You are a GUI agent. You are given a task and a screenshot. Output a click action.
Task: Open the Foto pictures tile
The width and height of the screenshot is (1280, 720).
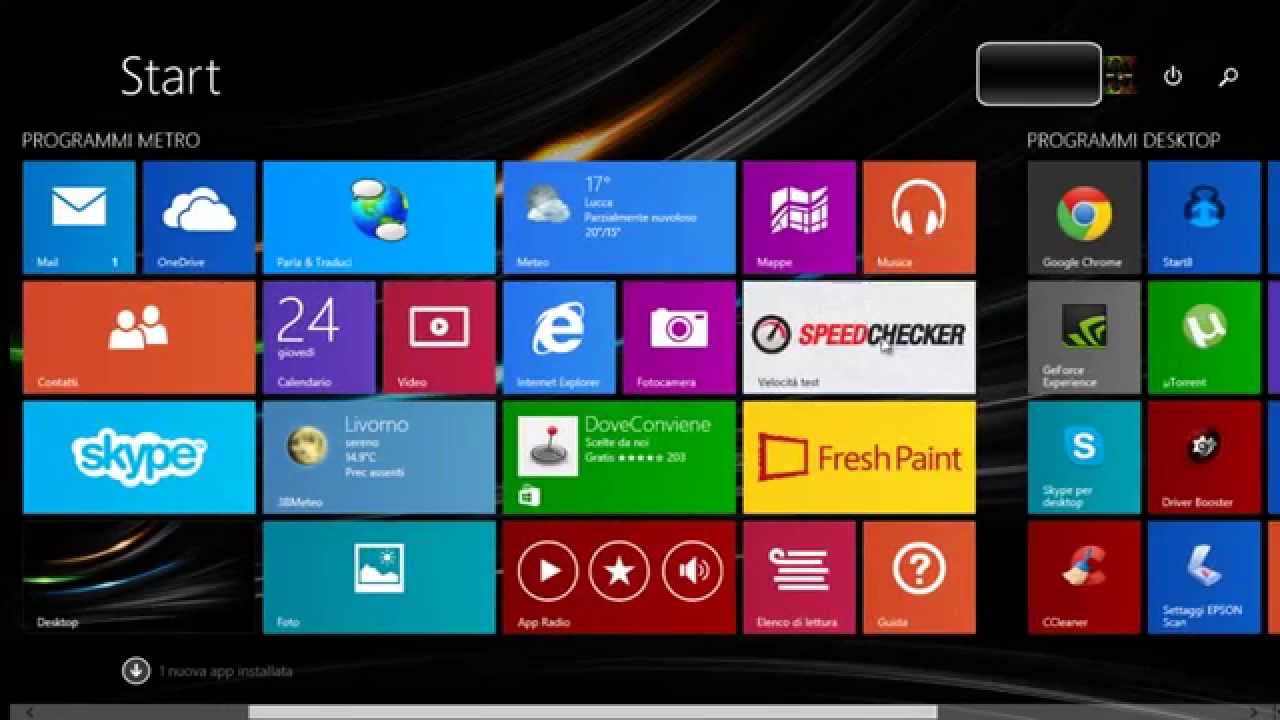click(x=379, y=578)
